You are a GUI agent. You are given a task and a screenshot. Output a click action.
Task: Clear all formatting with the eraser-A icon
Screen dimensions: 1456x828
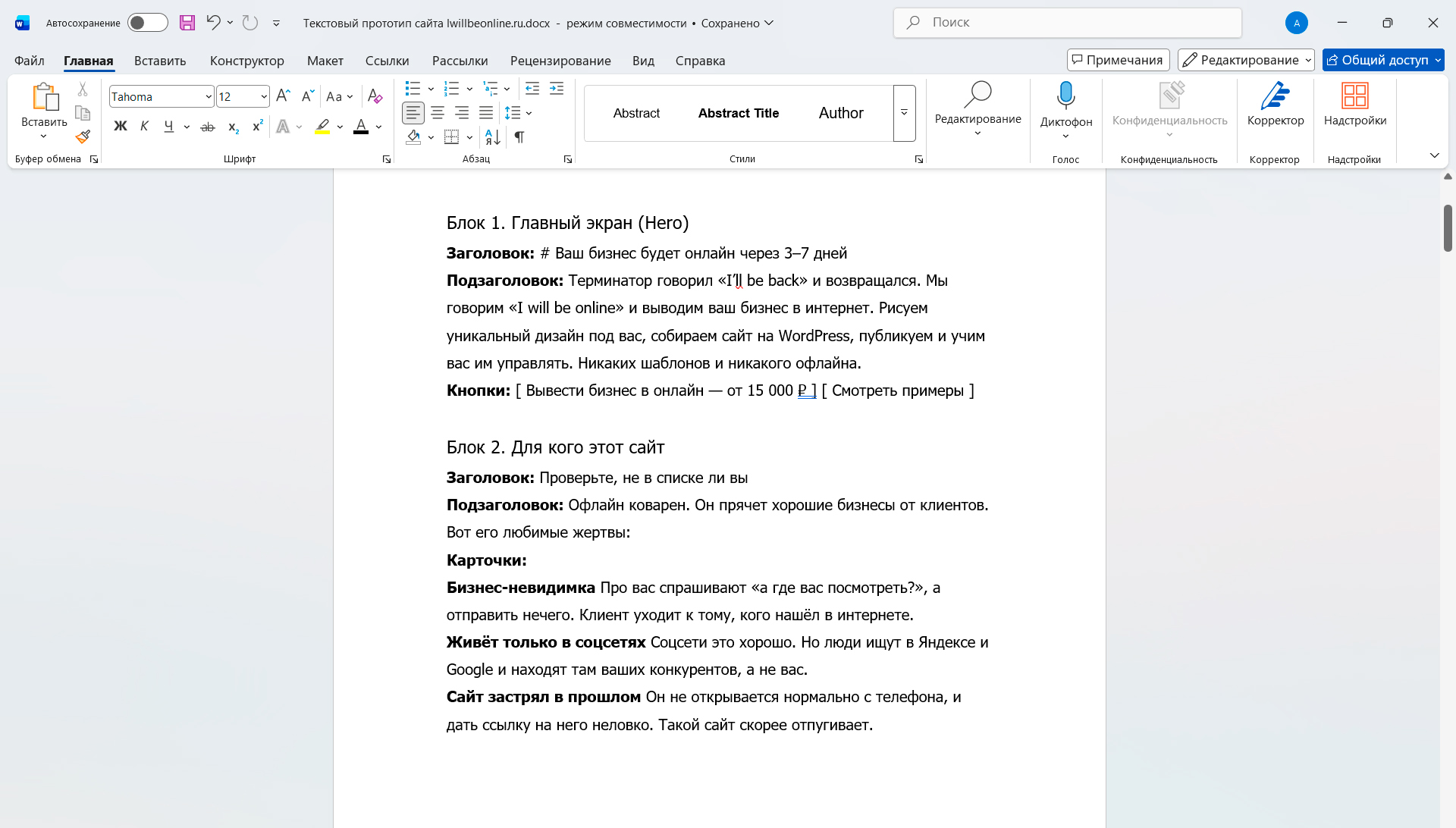tap(375, 96)
